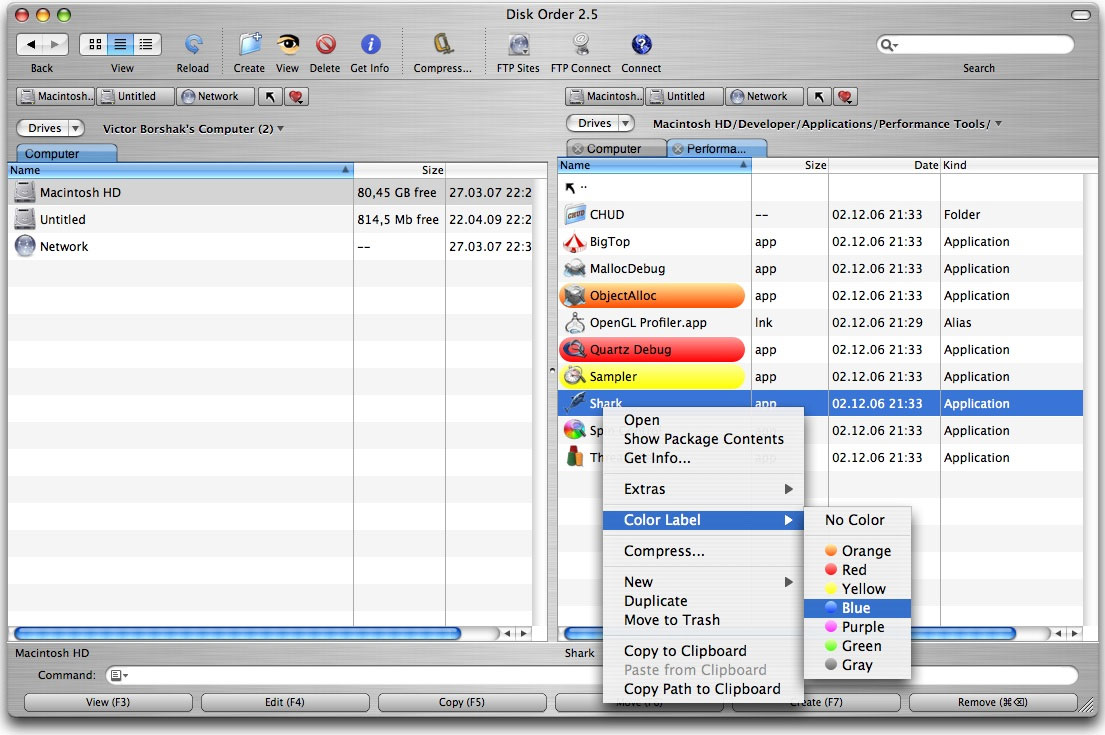Click right pane Untitled drive button
The image size is (1105, 735).
[684, 97]
